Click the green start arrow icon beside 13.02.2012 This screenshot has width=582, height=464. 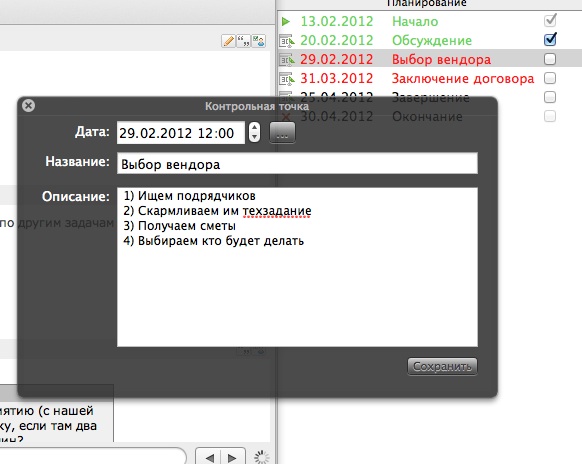(286, 22)
